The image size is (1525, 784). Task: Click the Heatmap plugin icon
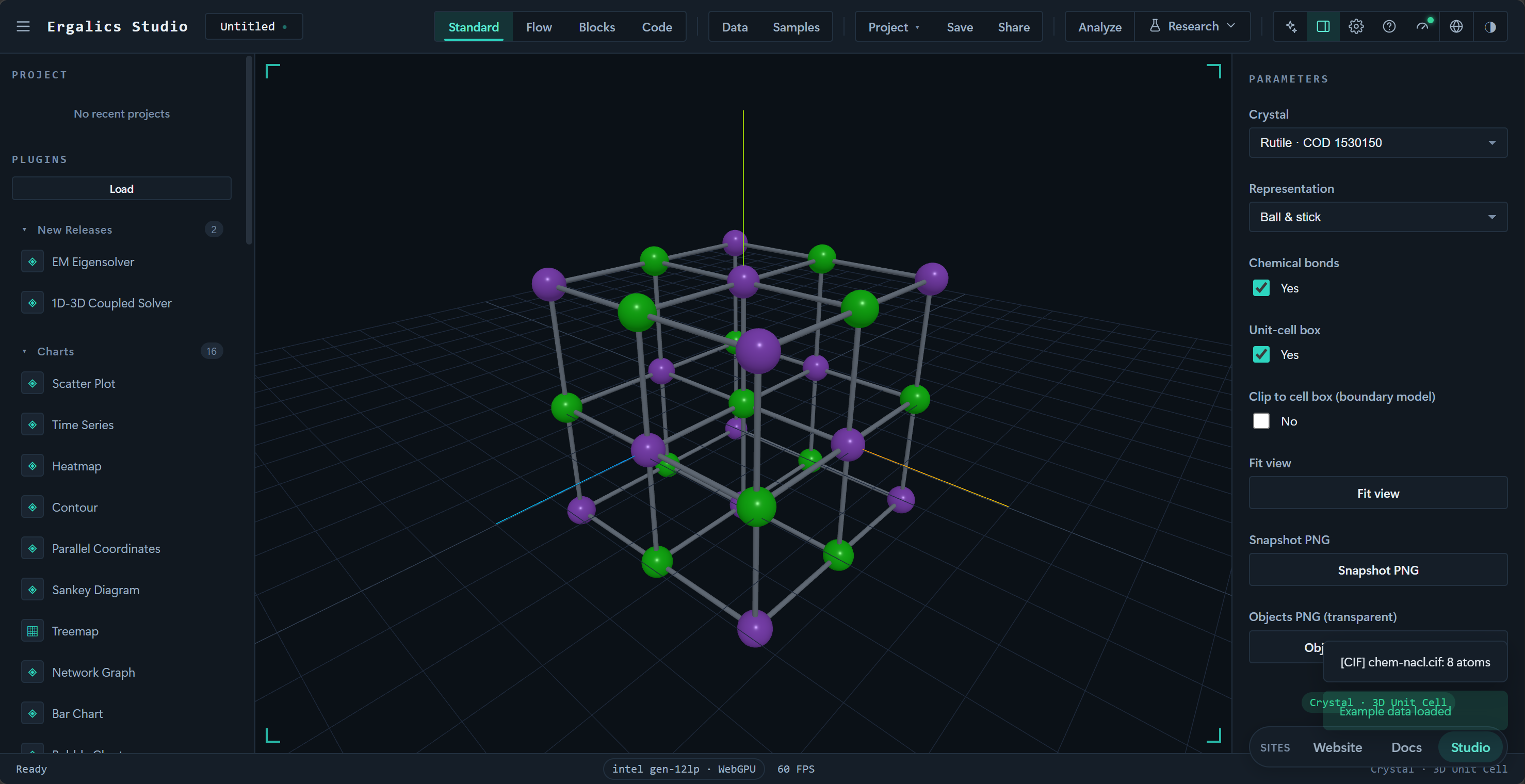(33, 466)
